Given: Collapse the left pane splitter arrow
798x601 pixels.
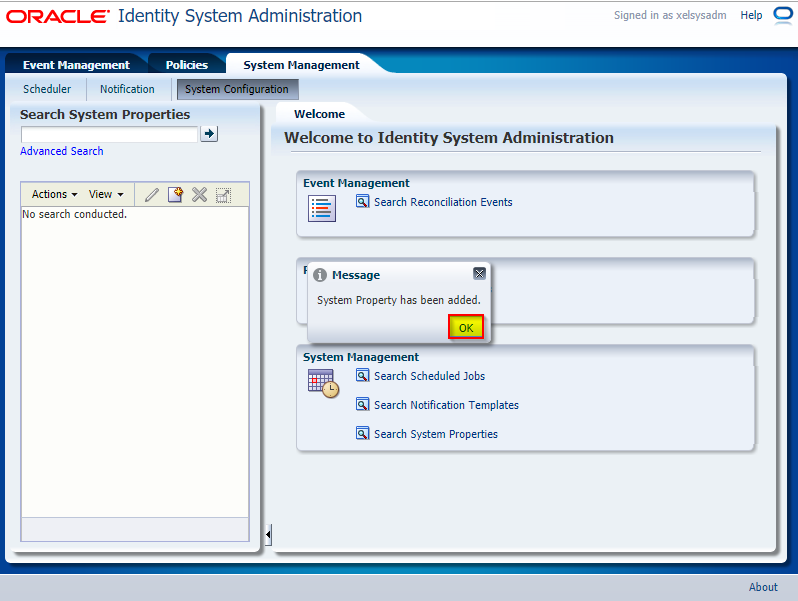Looking at the screenshot, I should point(268,535).
